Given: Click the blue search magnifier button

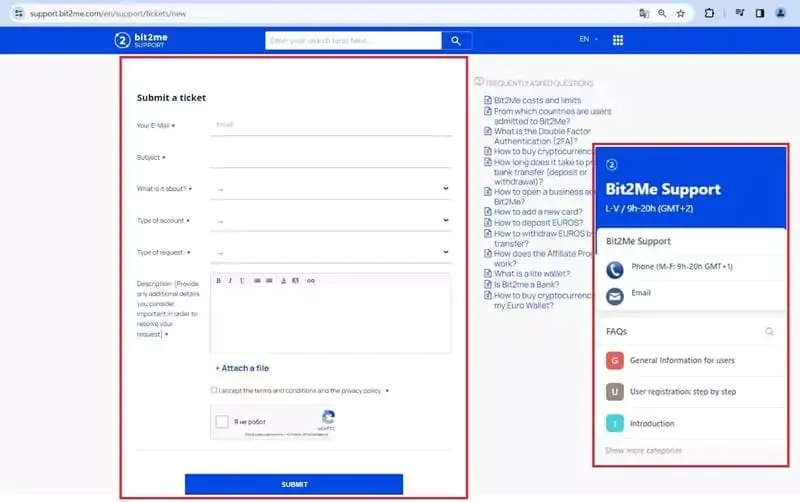Looking at the screenshot, I should pos(456,41).
